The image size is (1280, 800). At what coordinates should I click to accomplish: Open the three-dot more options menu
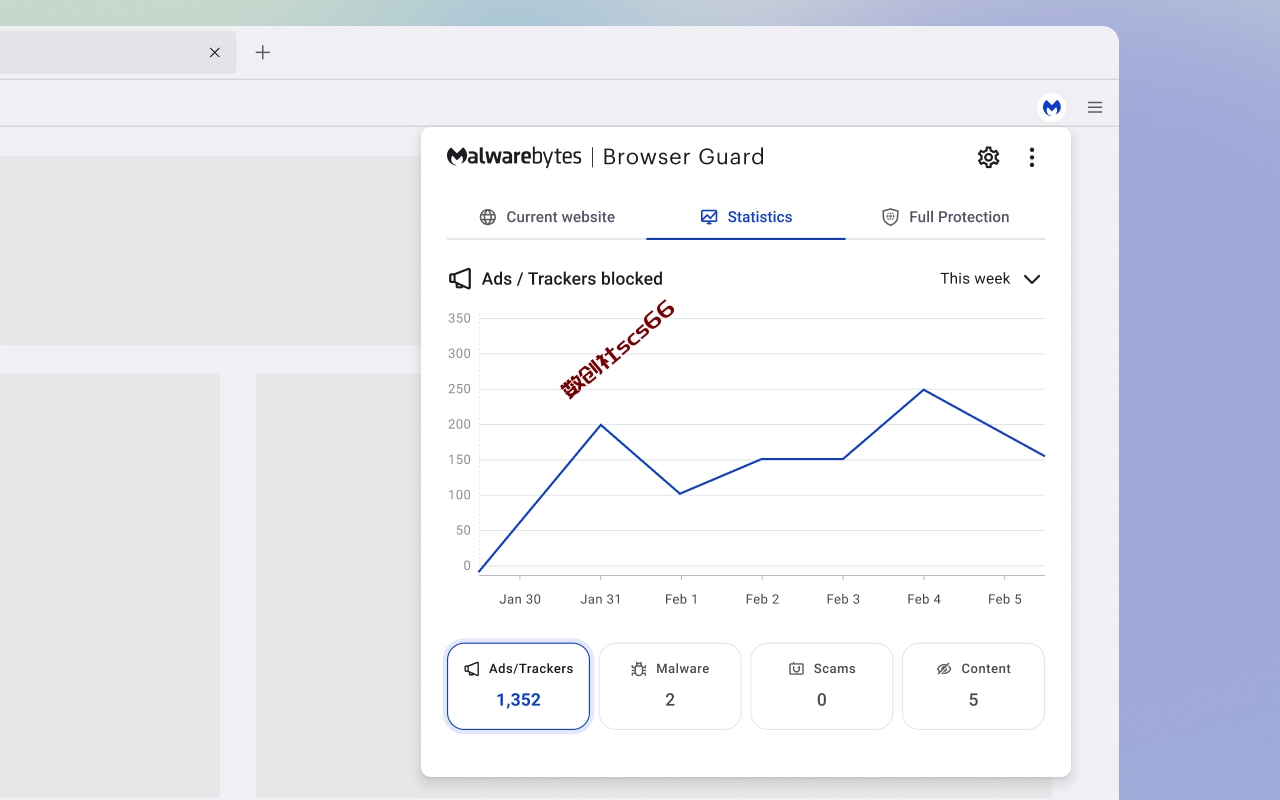(x=1032, y=157)
